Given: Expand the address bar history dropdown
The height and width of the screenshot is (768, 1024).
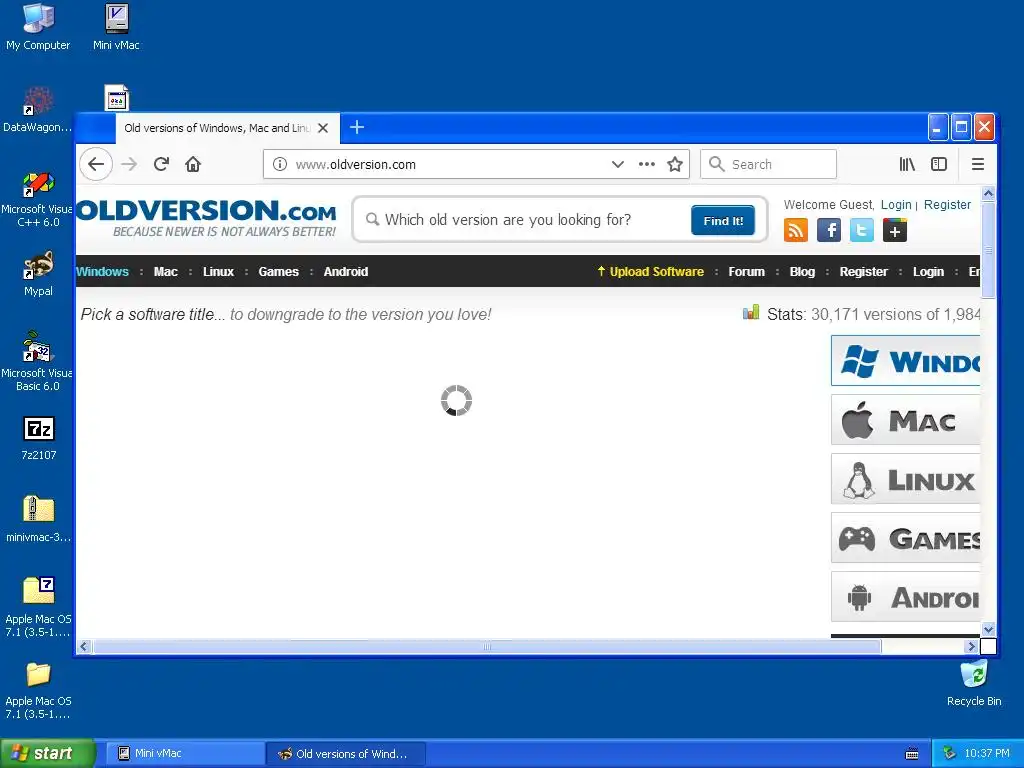Looking at the screenshot, I should coord(618,164).
